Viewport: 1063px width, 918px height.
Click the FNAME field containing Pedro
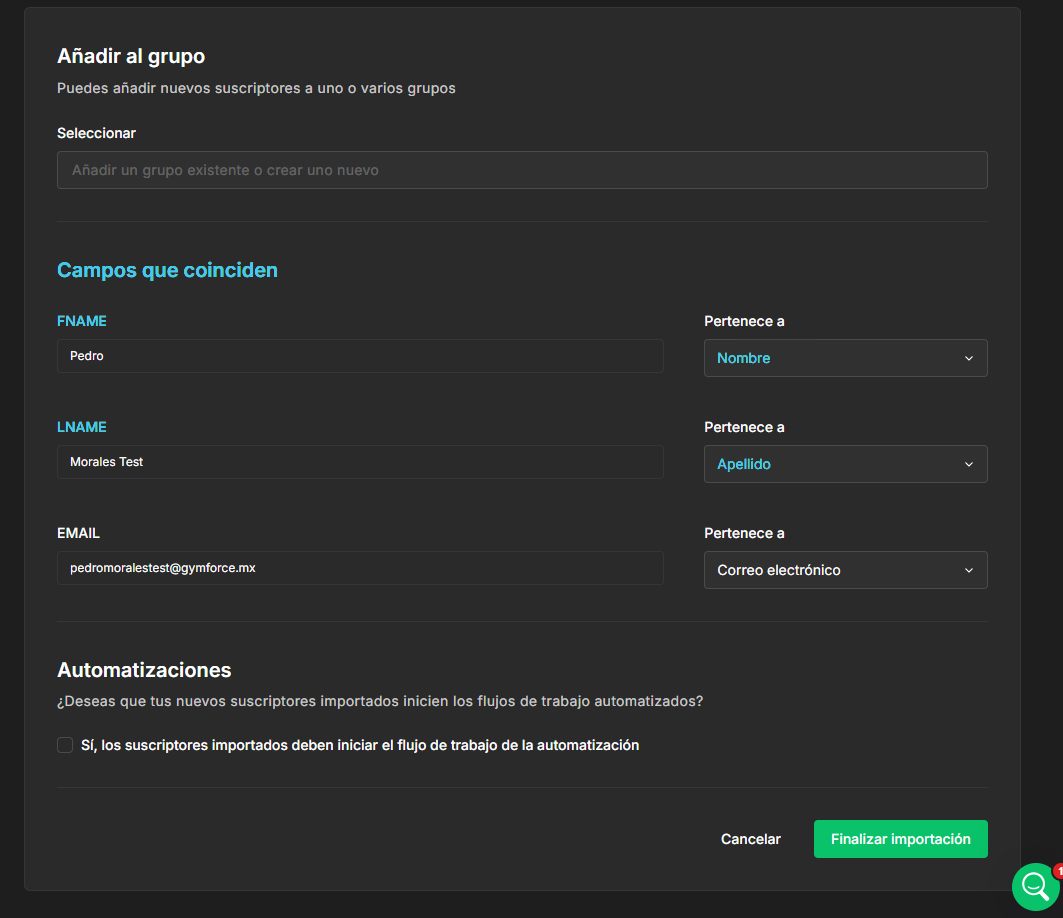coord(360,356)
